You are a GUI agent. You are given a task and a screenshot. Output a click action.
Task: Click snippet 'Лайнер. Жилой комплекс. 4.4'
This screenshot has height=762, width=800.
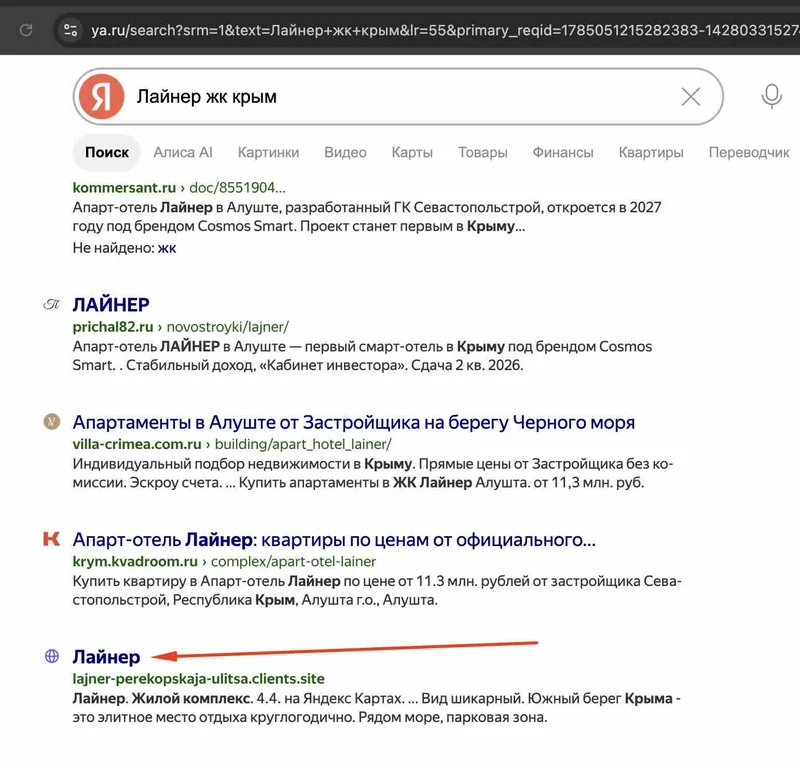[176, 699]
